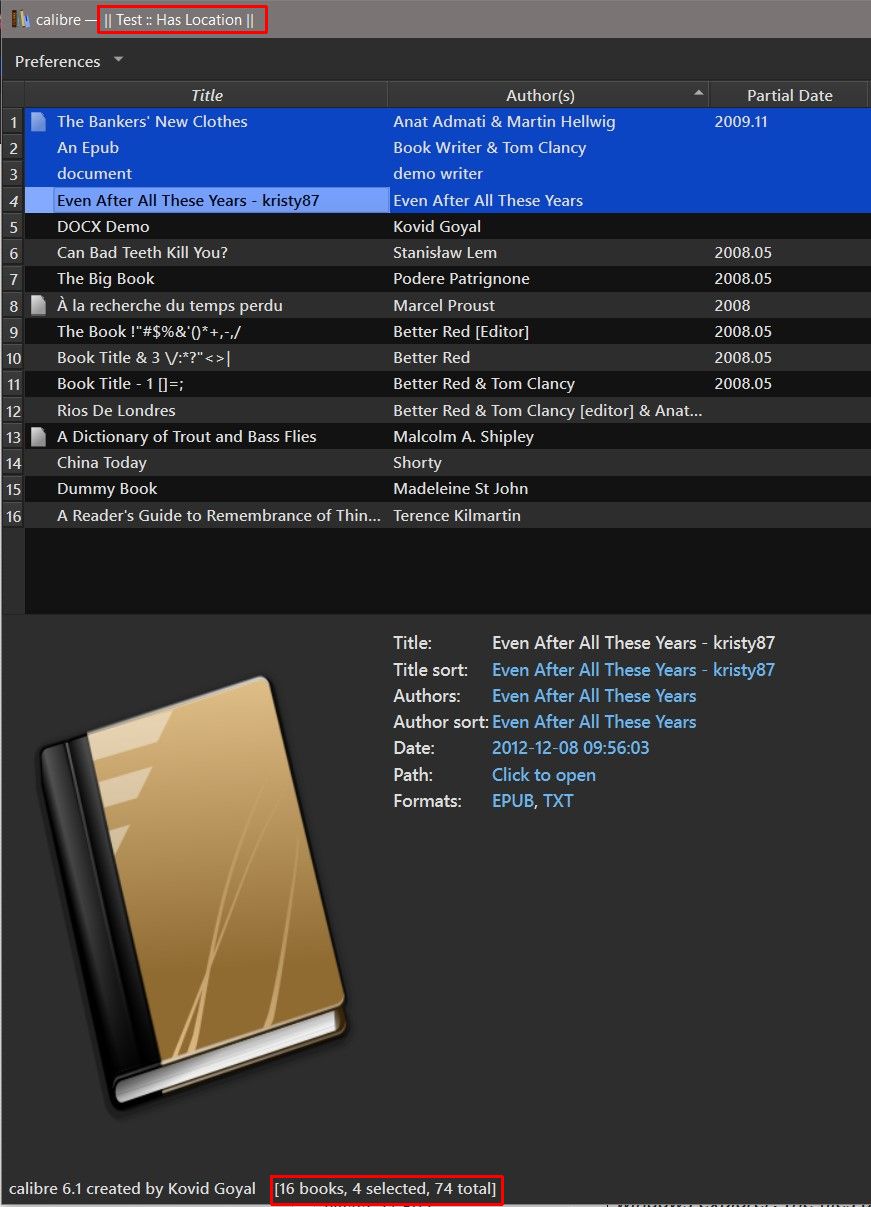Click author cell 'Kovid Goyal'
The height and width of the screenshot is (1207, 871).
pyautogui.click(x=437, y=227)
